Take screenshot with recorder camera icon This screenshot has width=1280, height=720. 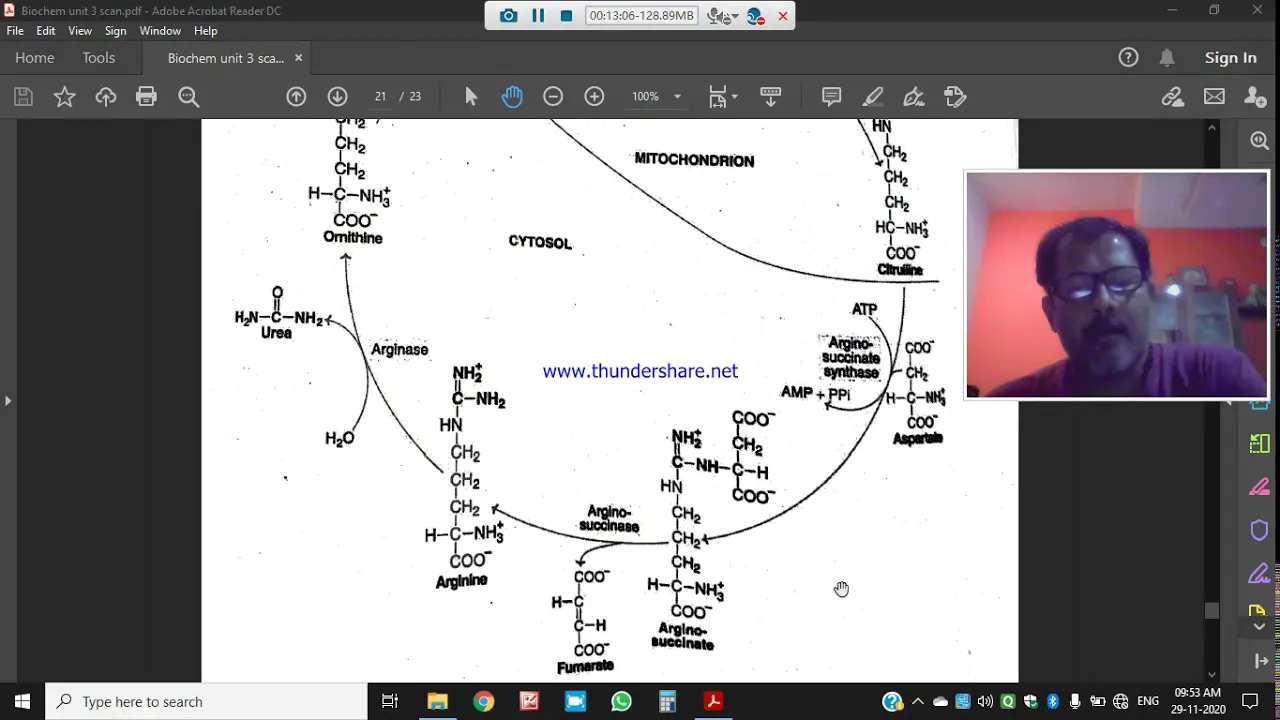(509, 16)
